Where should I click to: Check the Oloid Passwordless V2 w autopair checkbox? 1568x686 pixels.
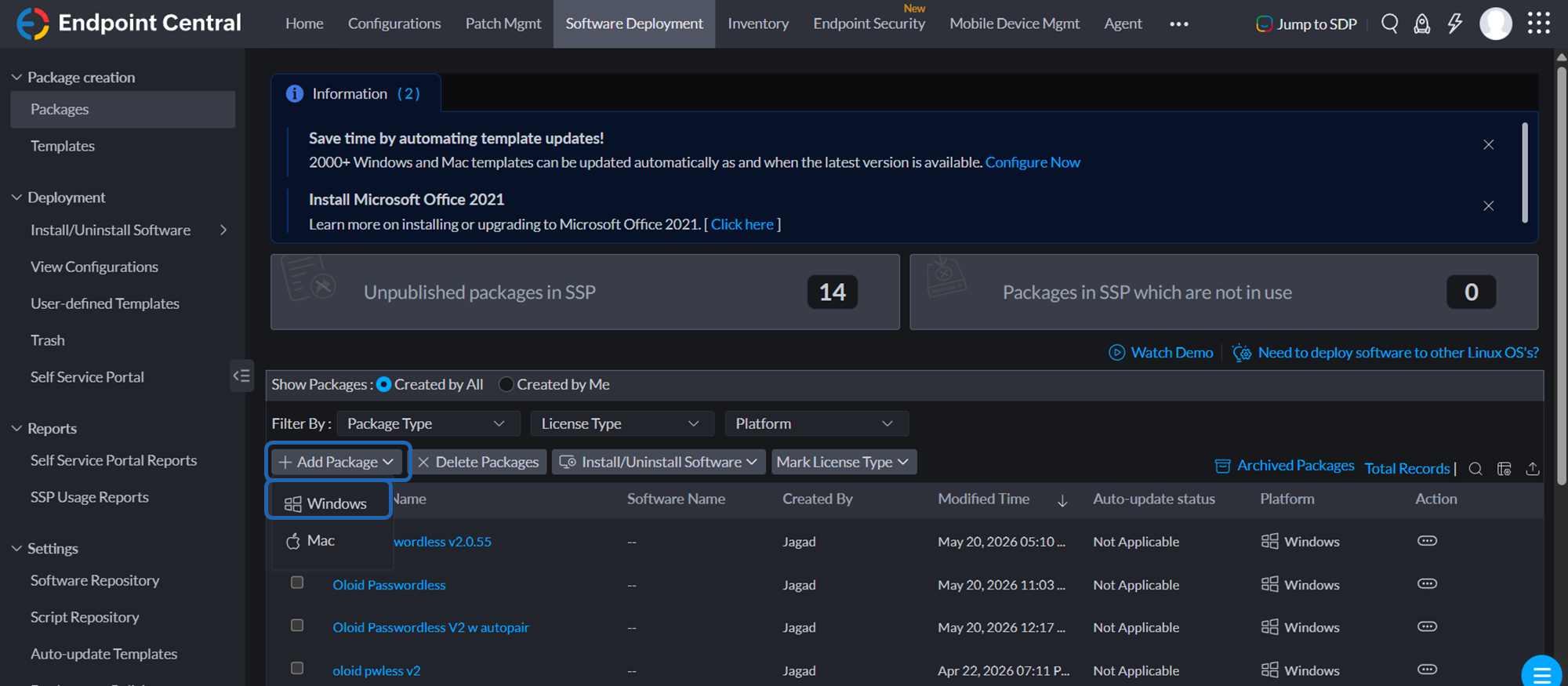pyautogui.click(x=297, y=626)
